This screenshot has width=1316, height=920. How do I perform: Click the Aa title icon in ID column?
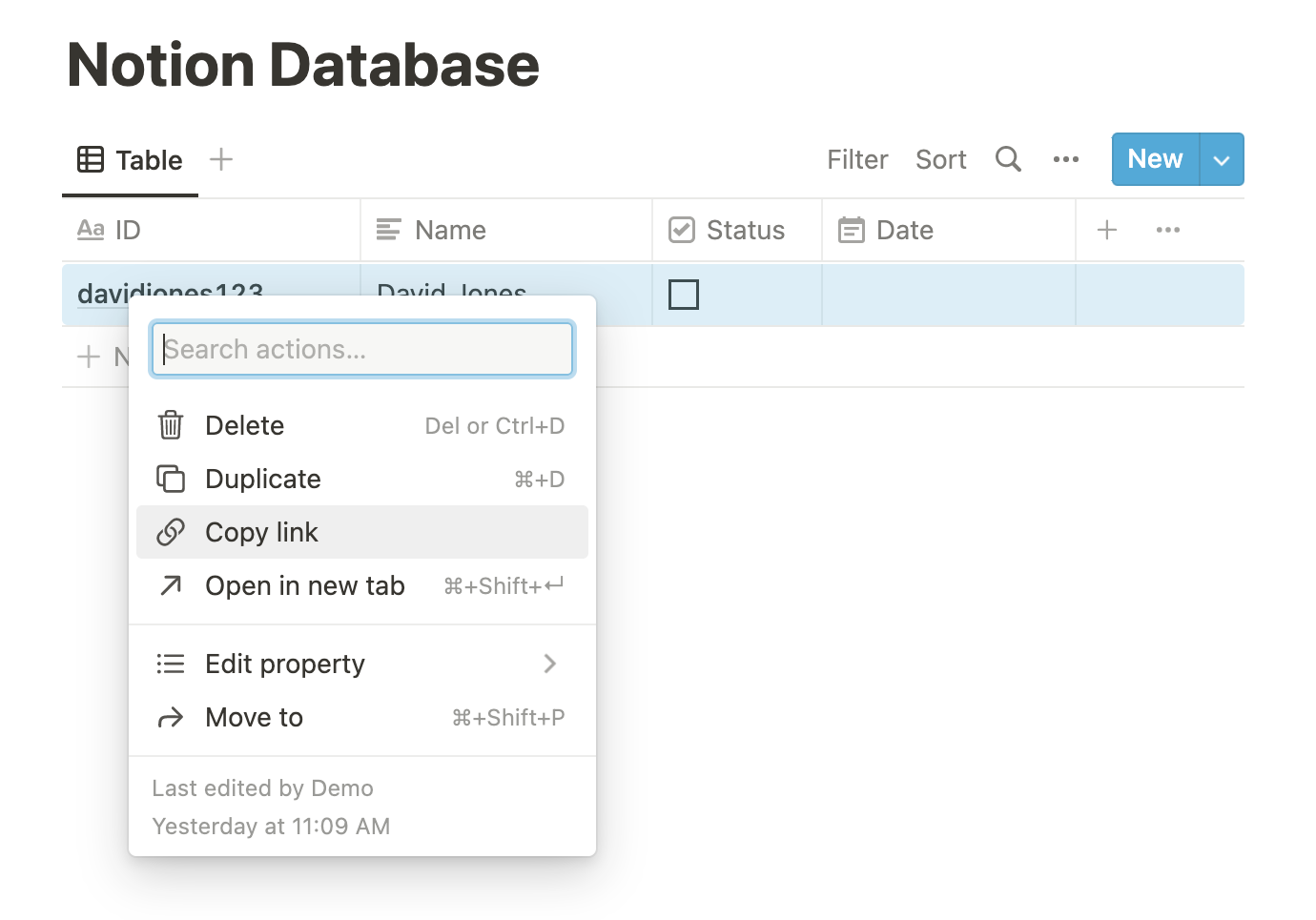[x=91, y=230]
